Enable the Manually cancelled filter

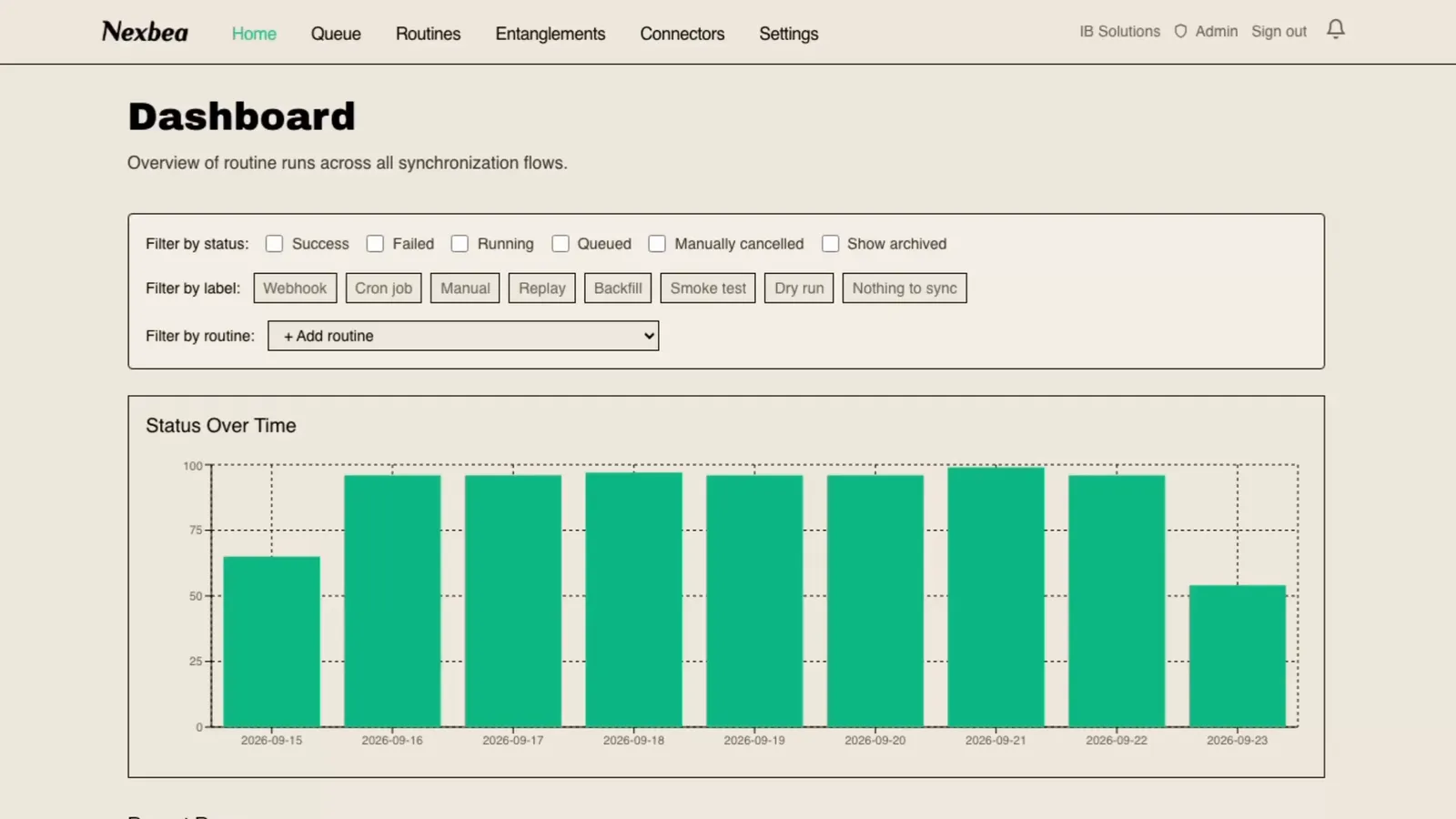click(657, 244)
